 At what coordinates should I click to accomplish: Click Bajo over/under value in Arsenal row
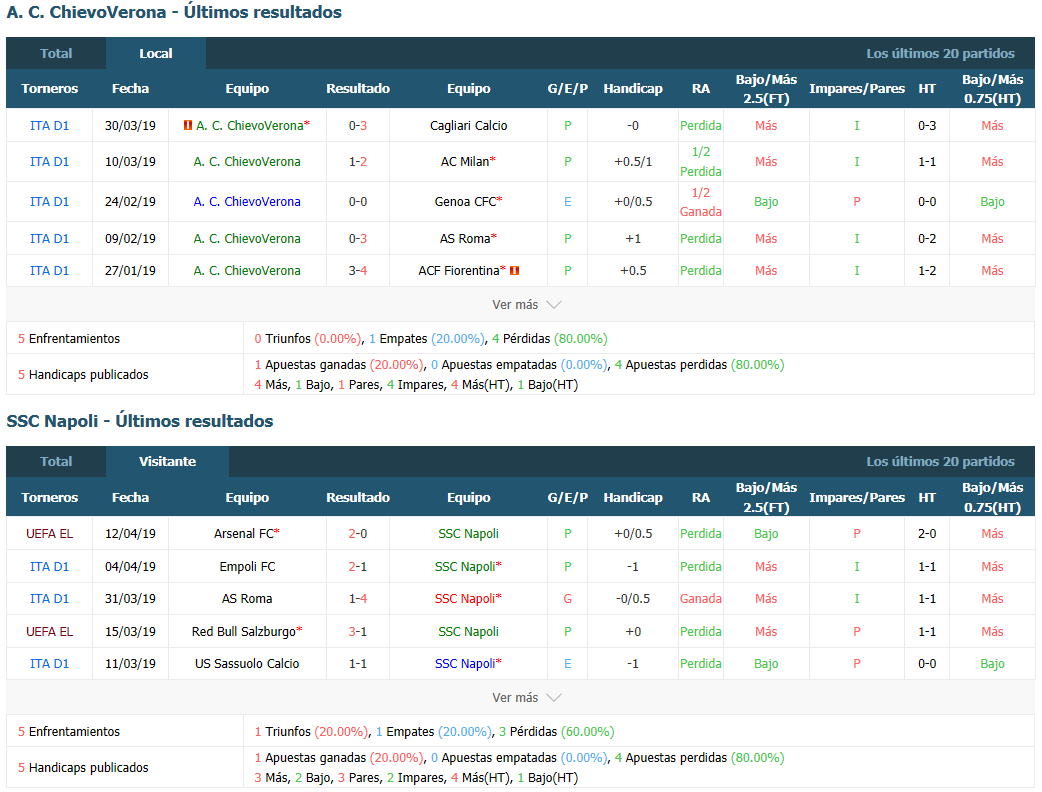(x=766, y=534)
